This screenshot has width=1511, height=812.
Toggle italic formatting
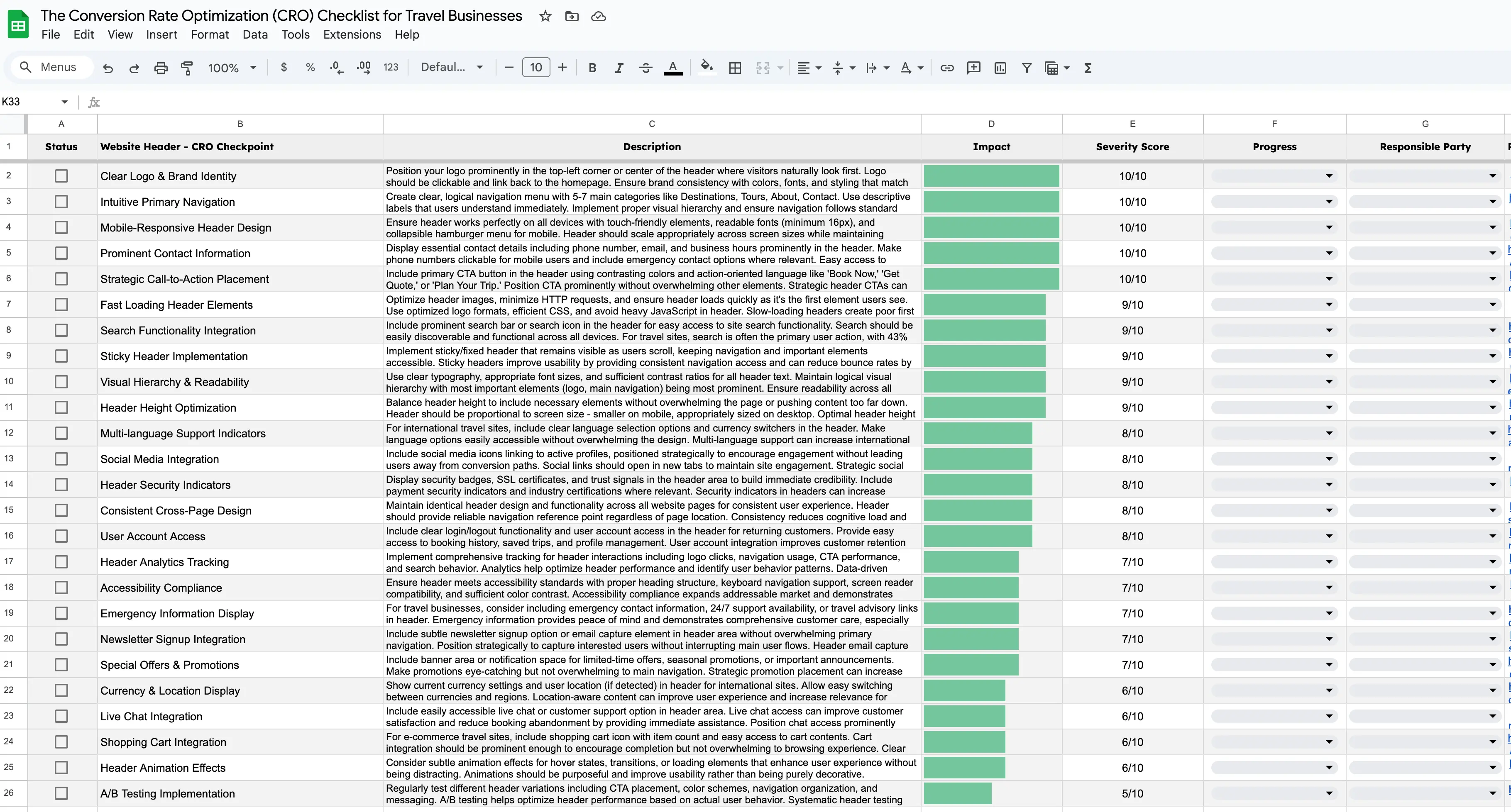[x=619, y=68]
